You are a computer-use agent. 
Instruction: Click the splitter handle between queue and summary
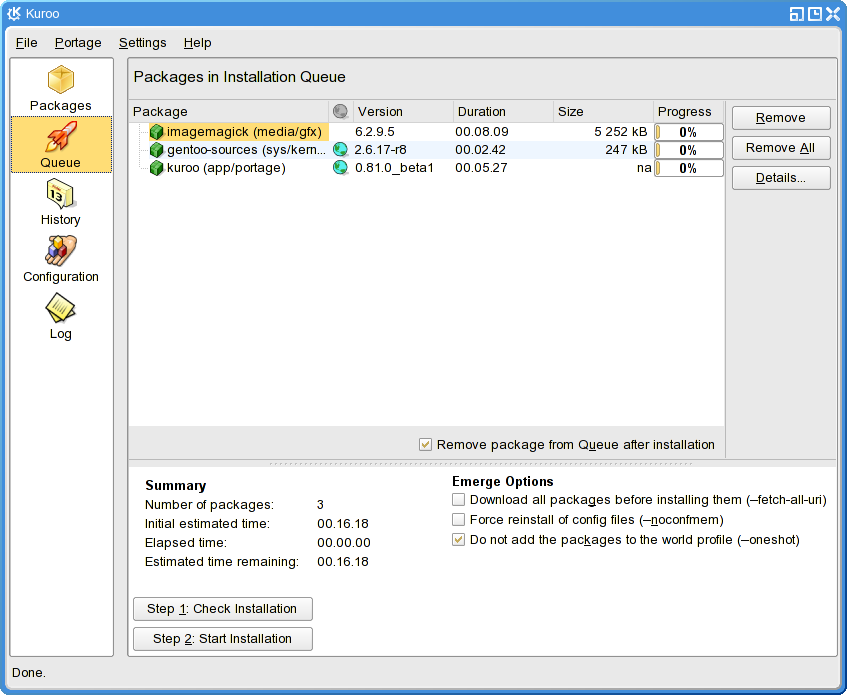point(481,464)
